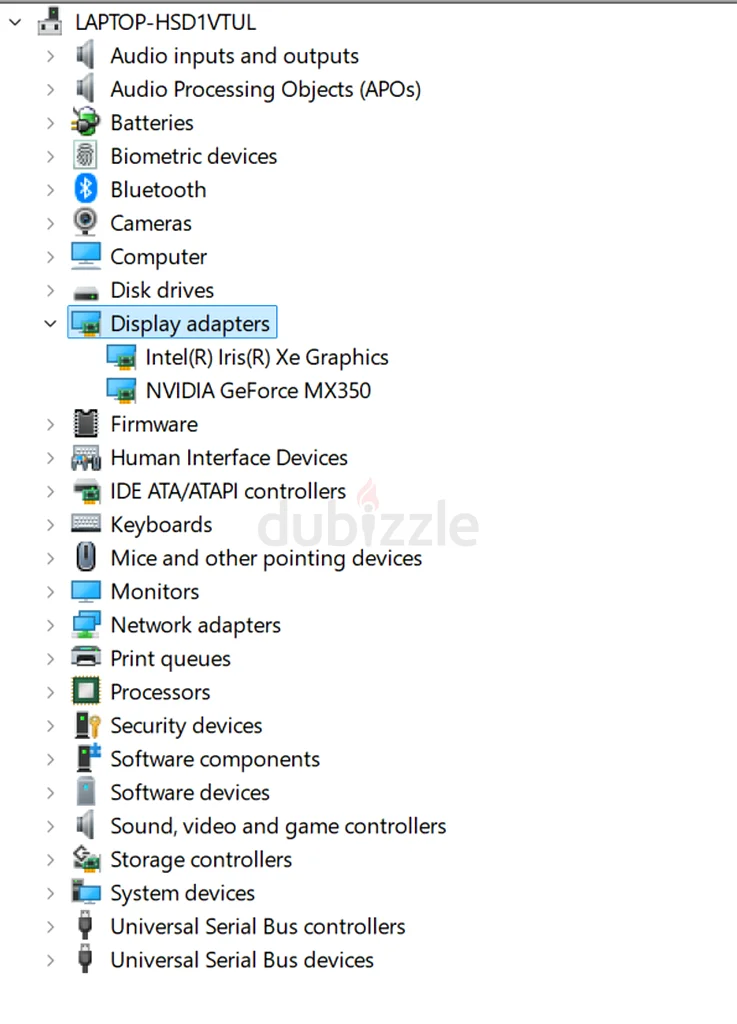
Task: Click the Print queues printer icon
Action: click(86, 657)
